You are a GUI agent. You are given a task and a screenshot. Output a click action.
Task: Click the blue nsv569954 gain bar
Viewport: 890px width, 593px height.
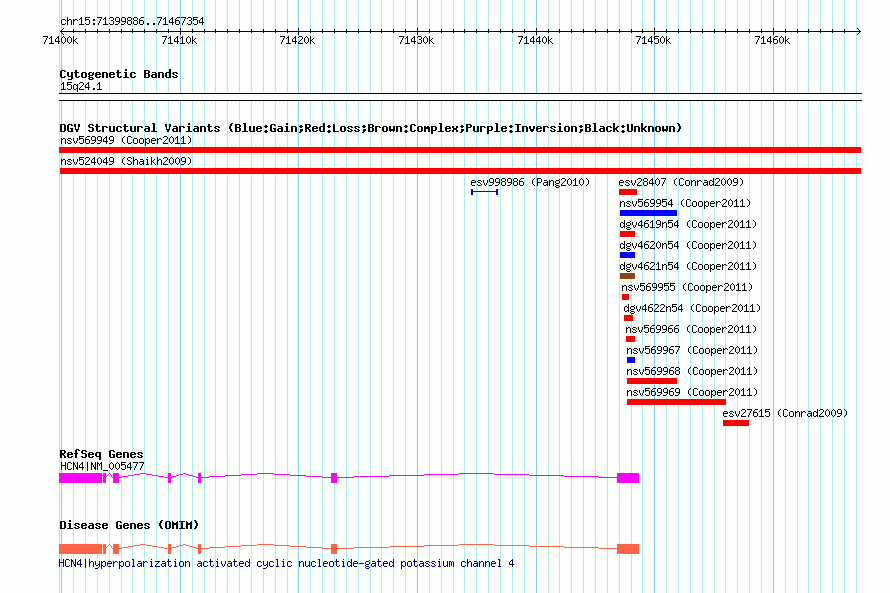pos(648,213)
